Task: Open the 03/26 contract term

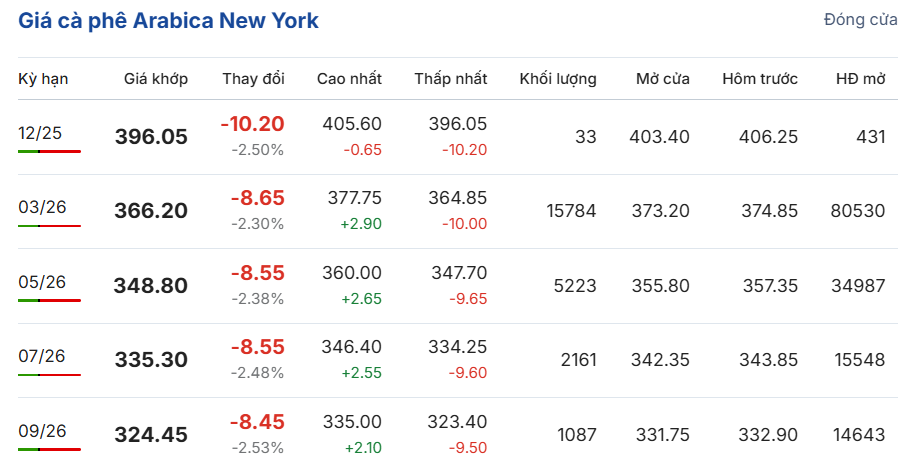Action: [42, 207]
